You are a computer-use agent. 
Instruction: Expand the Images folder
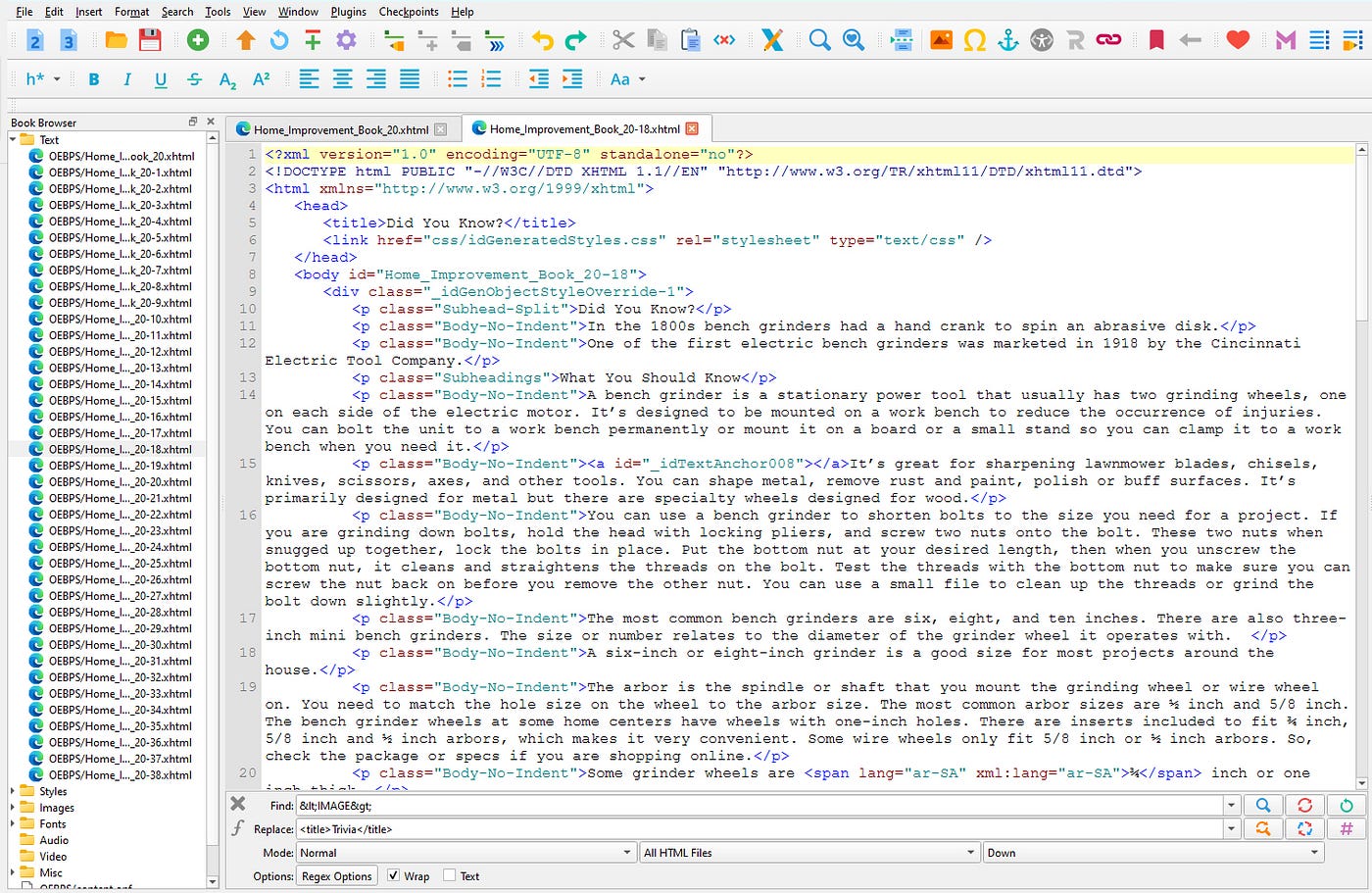tap(14, 808)
